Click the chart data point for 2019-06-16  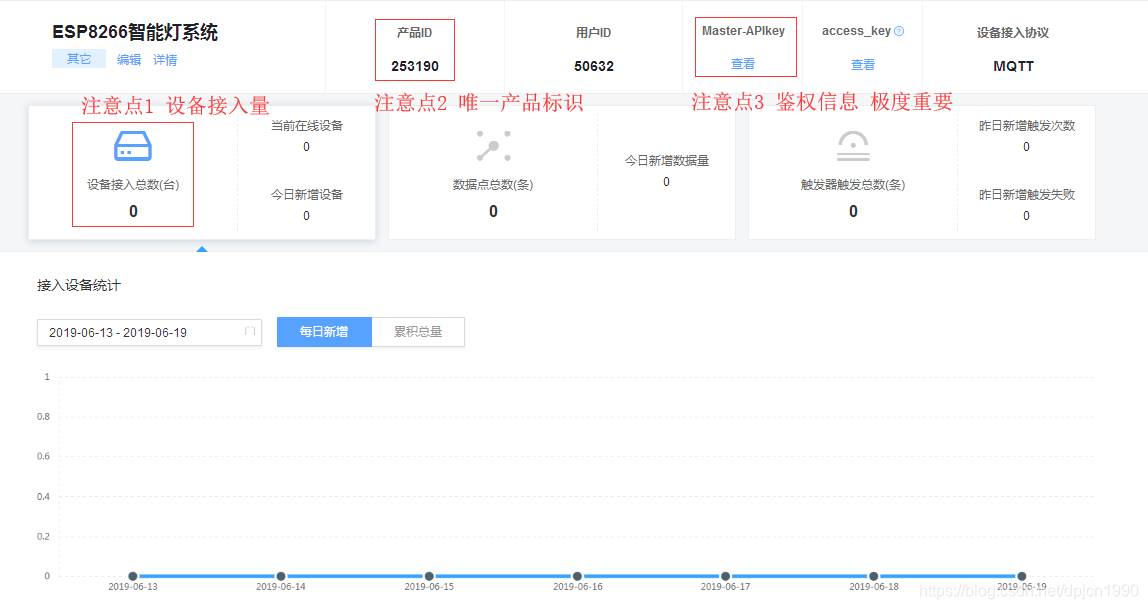[x=578, y=576]
